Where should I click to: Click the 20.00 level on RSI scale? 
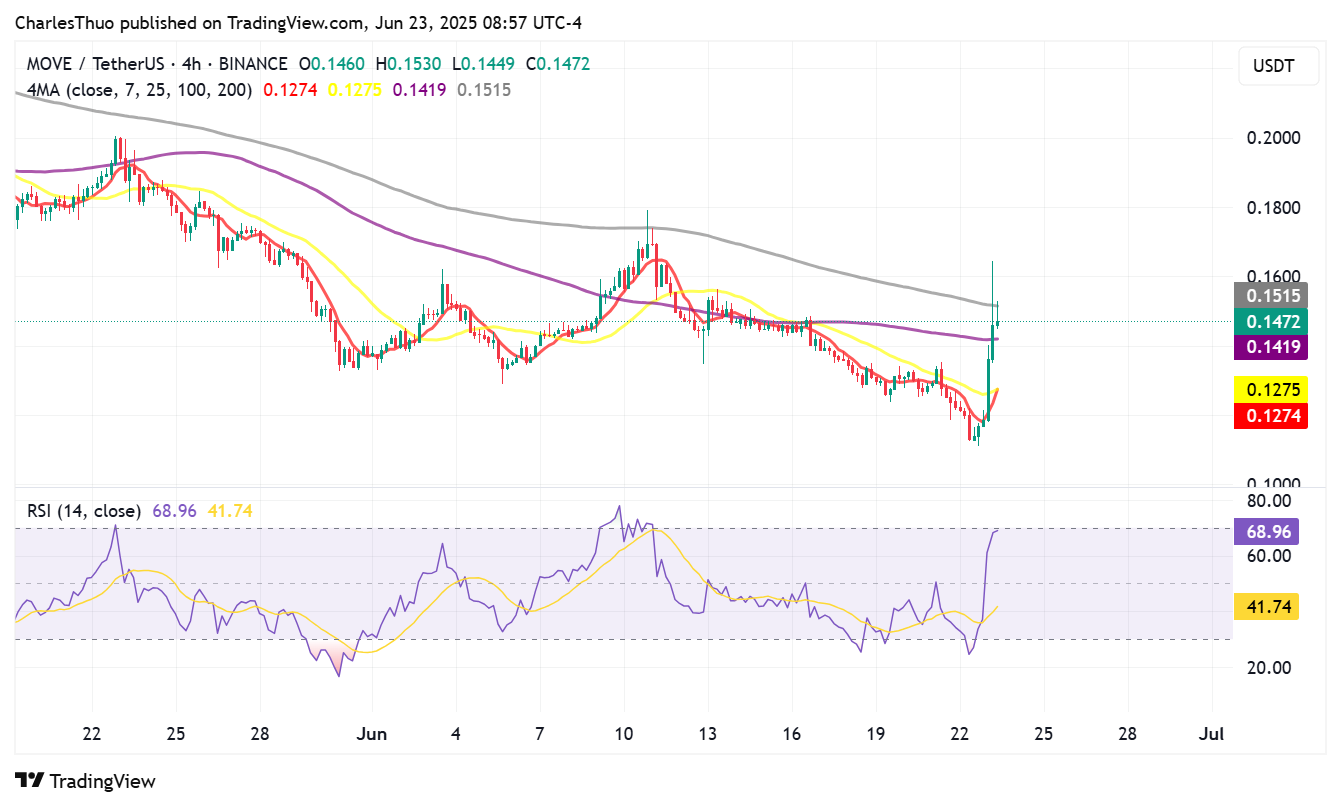(x=1268, y=667)
